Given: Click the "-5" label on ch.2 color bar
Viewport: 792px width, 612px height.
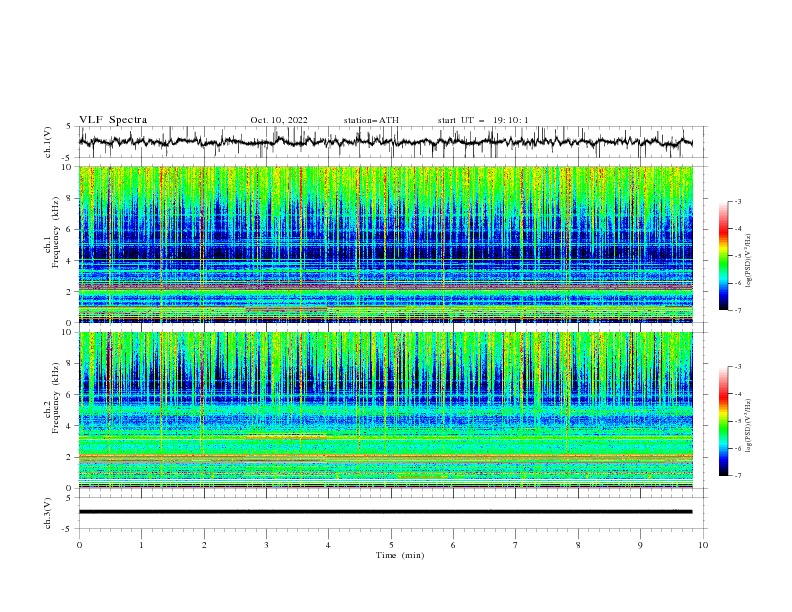Looking at the screenshot, I should point(738,421).
